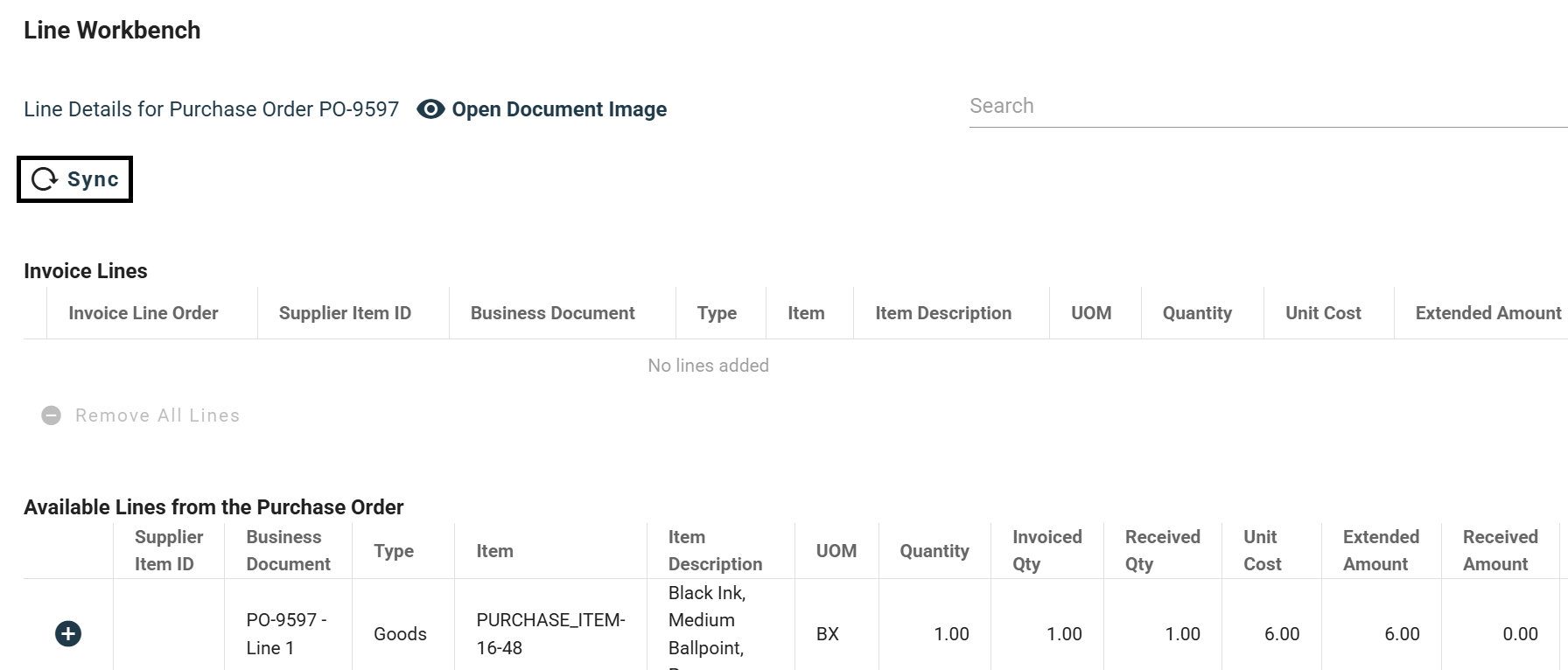
Task: Select the Item Description header in Invoice Lines
Action: tap(943, 313)
